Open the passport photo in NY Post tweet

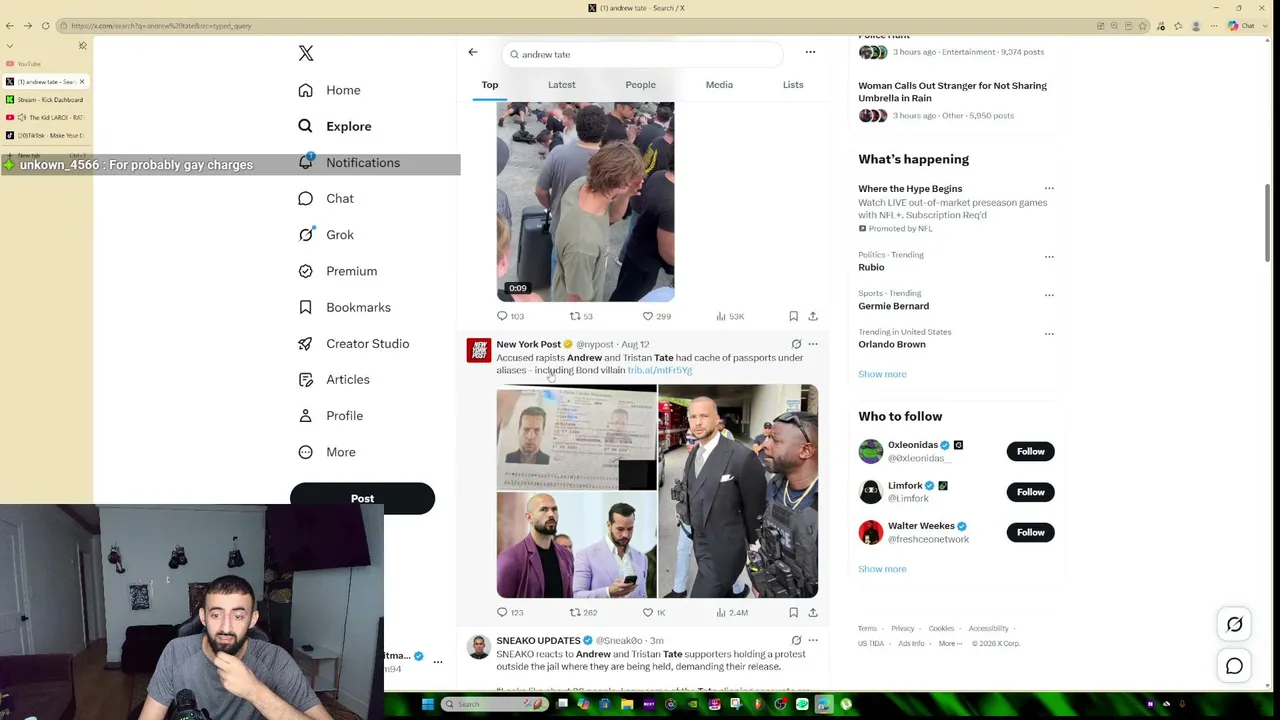pos(576,437)
